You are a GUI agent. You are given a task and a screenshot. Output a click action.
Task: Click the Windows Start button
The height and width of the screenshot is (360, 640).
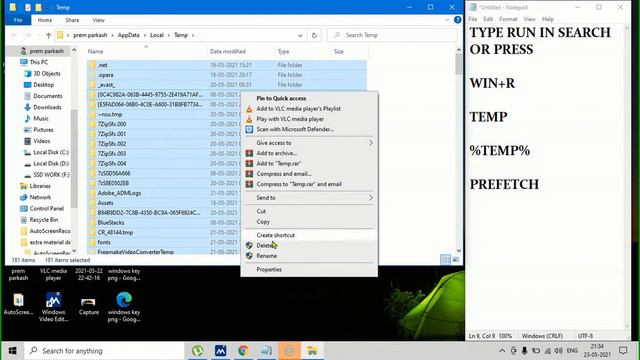pyautogui.click(x=12, y=351)
